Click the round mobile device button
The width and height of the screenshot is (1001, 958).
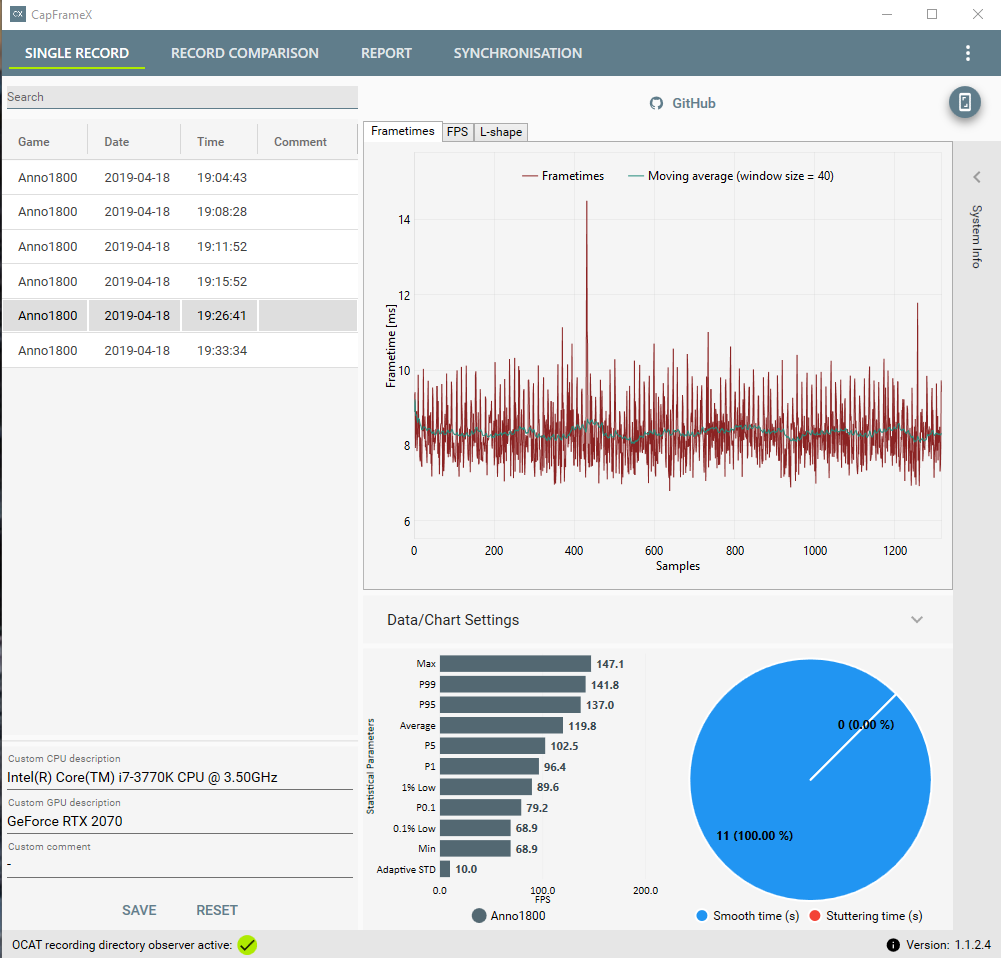coord(965,102)
